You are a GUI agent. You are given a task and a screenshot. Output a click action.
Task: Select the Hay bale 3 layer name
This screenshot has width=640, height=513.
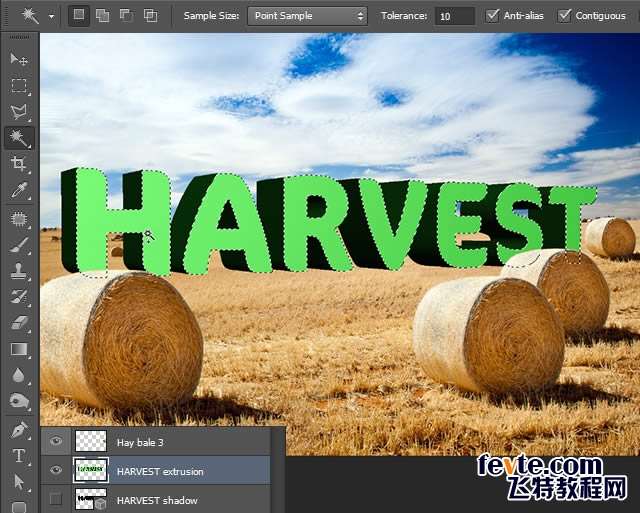tap(140, 442)
